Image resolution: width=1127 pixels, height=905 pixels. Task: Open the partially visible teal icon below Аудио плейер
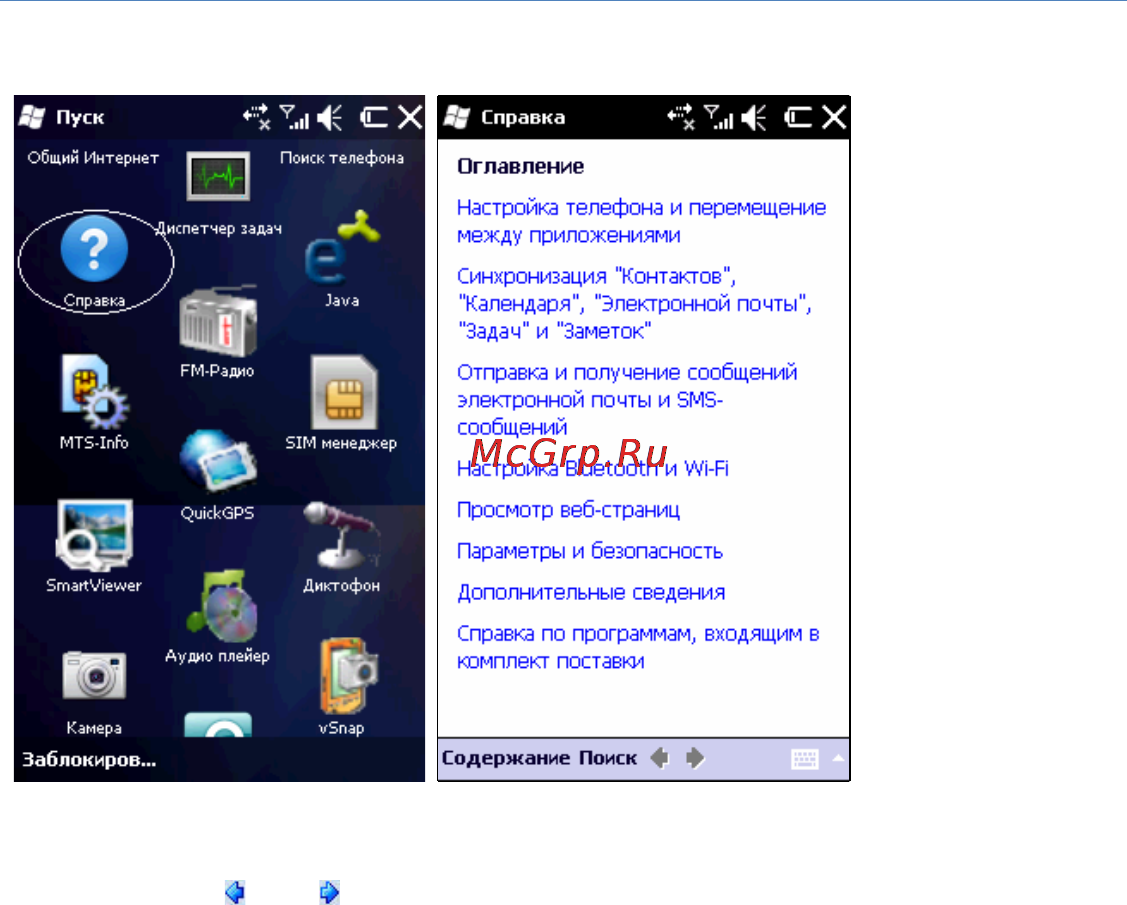coord(218,724)
